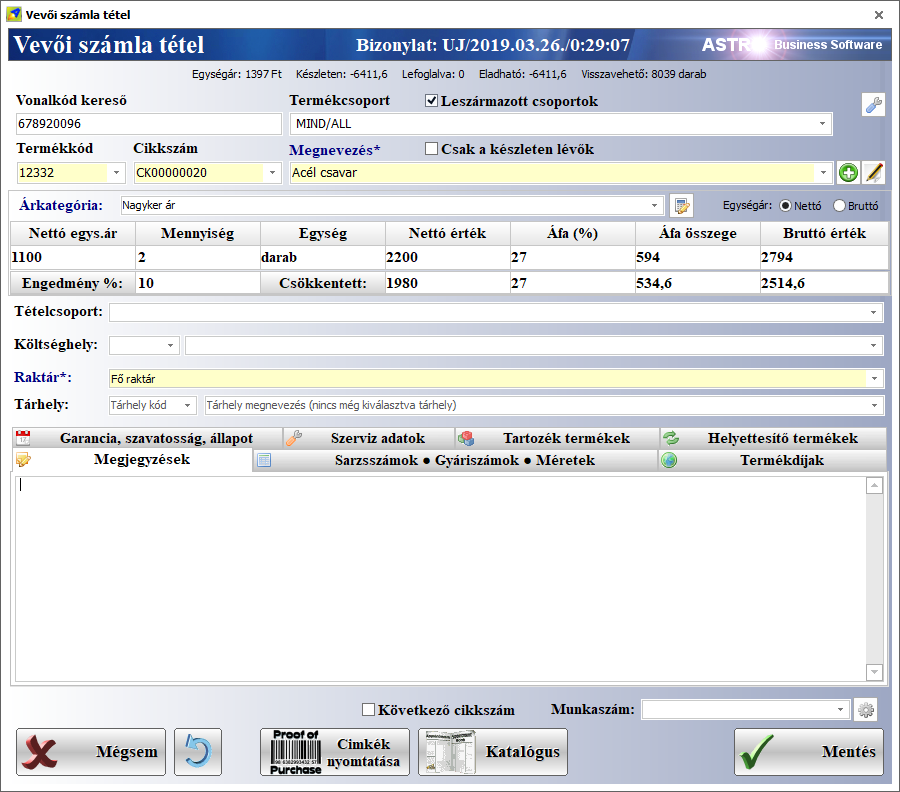Click the Mennyiség value field
The image size is (900, 792).
[198, 257]
